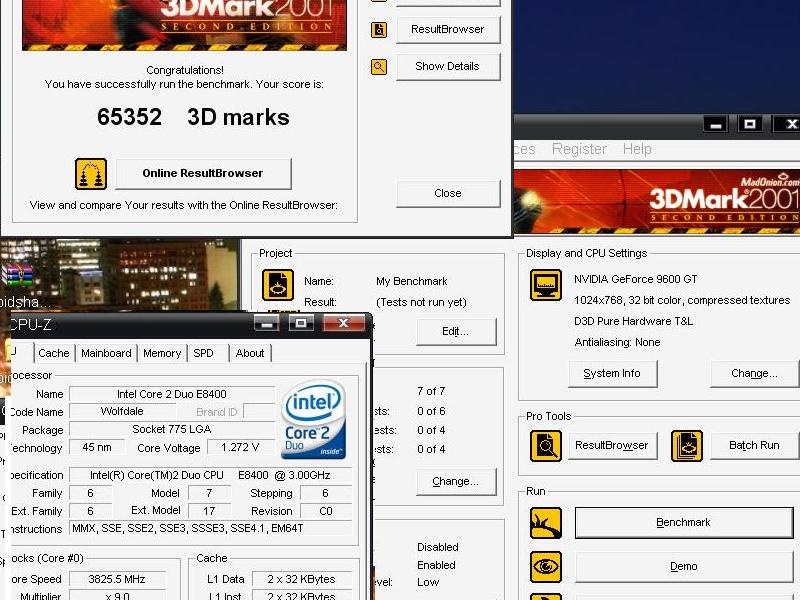Viewport: 800px width, 600px height.
Task: Click the Package field showing Socket 775 LGA
Action: [172, 430]
